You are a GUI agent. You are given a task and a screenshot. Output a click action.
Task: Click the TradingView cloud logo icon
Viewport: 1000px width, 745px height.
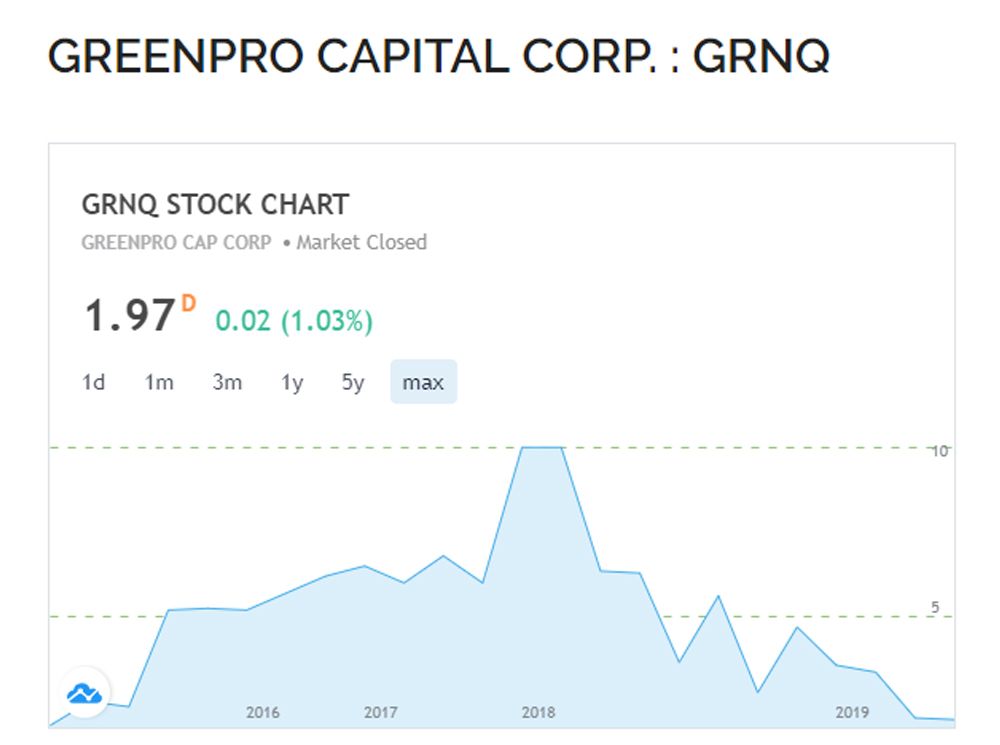tap(86, 692)
